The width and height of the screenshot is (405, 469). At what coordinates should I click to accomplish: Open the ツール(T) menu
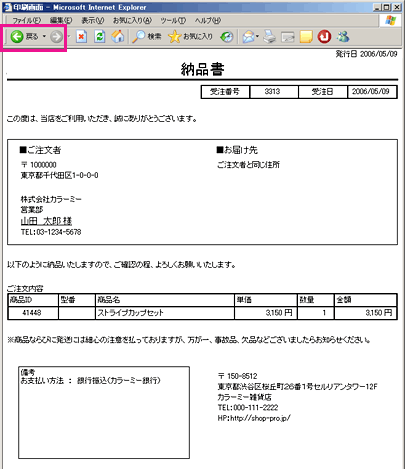pos(173,21)
